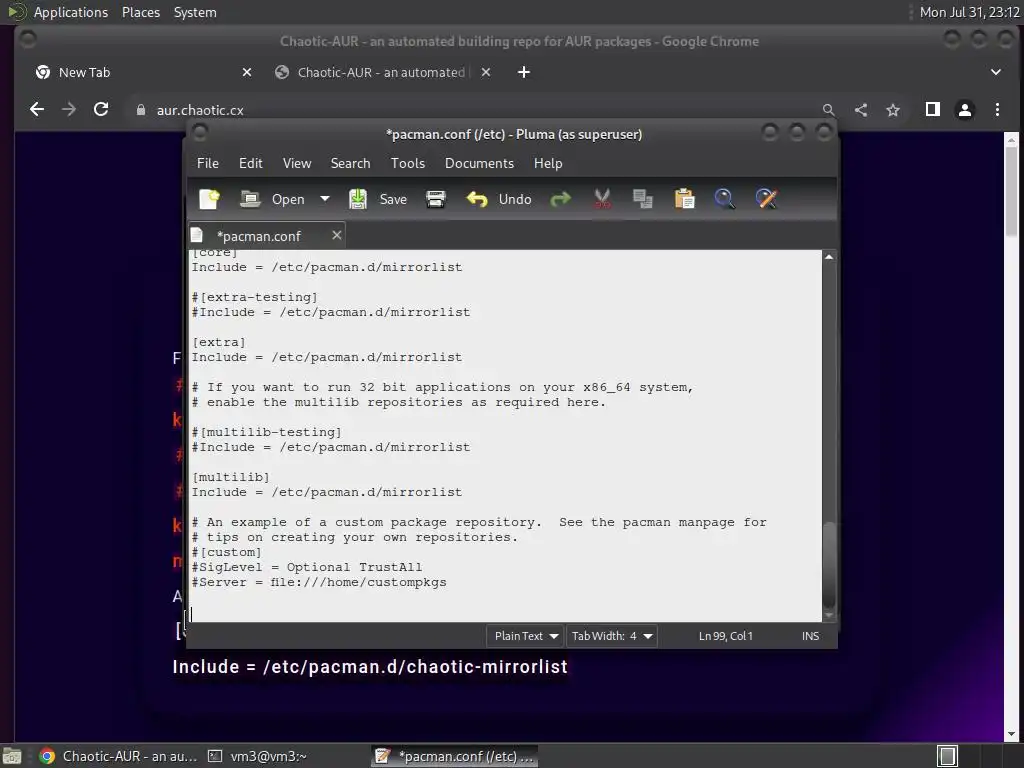The image size is (1024, 768).
Task: Redo with the green arrow icon
Action: (560, 199)
